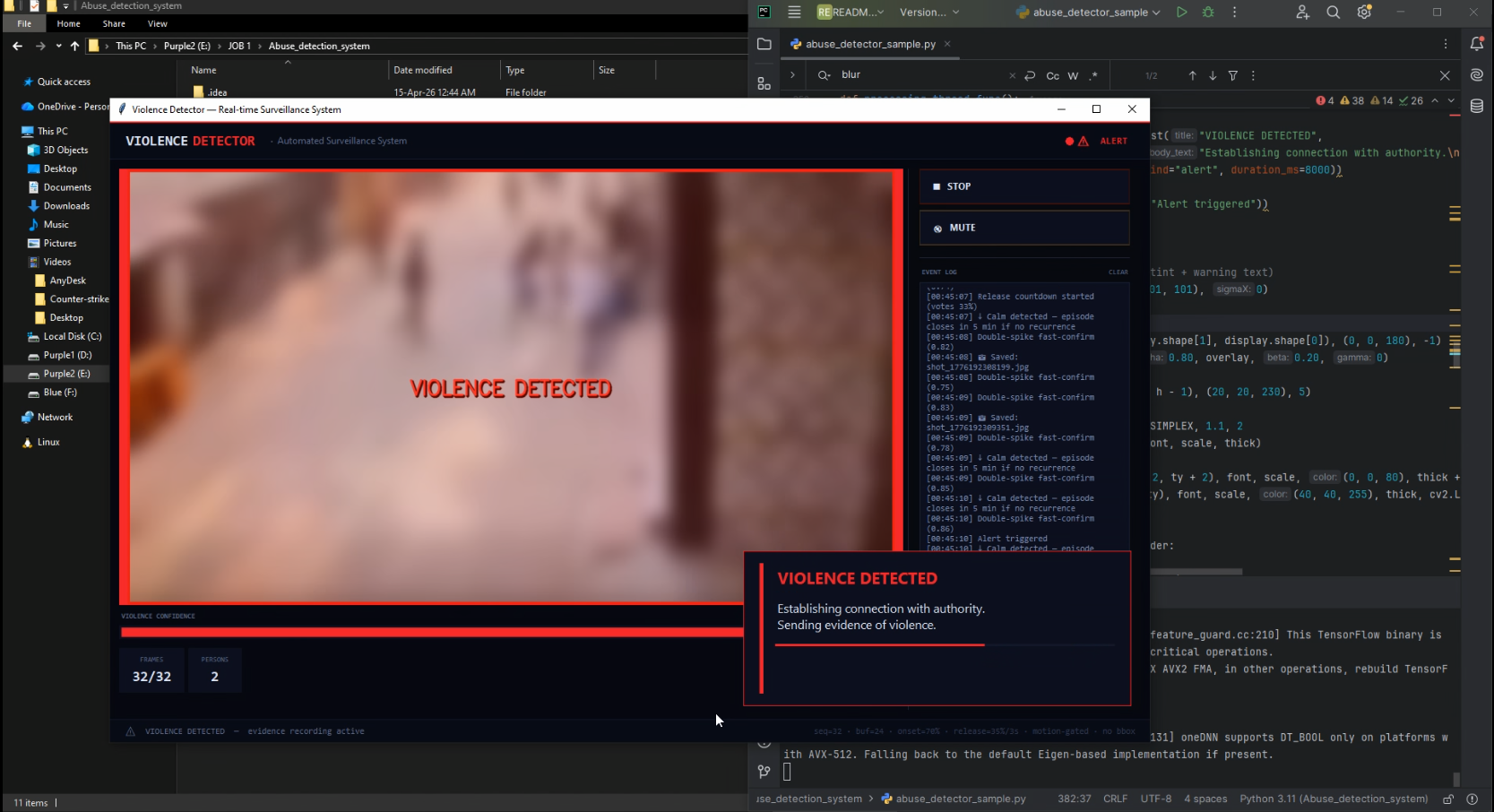
Task: Go back in File Explorer
Action: 18,46
